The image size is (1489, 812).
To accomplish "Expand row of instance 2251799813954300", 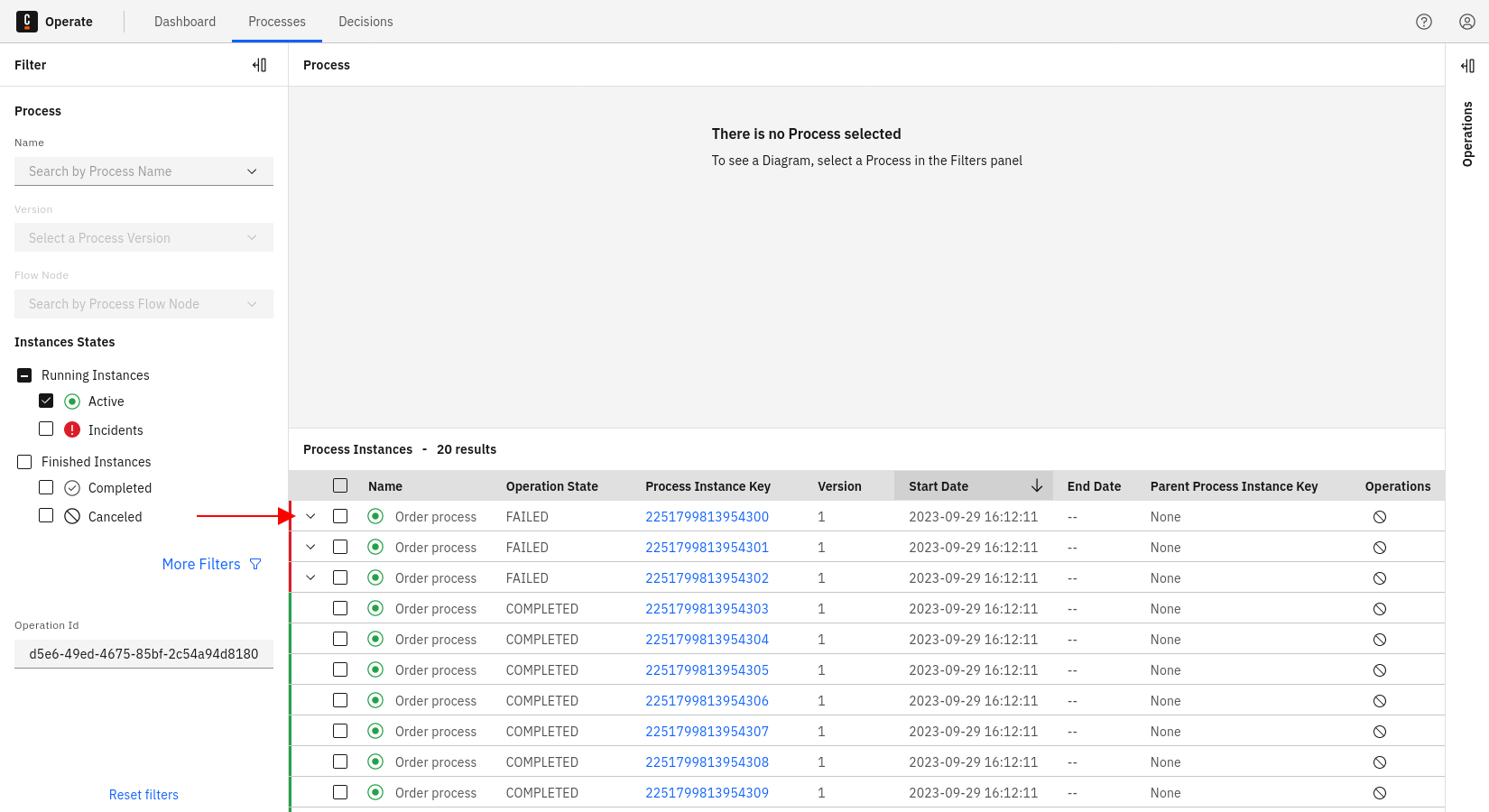I will [310, 516].
